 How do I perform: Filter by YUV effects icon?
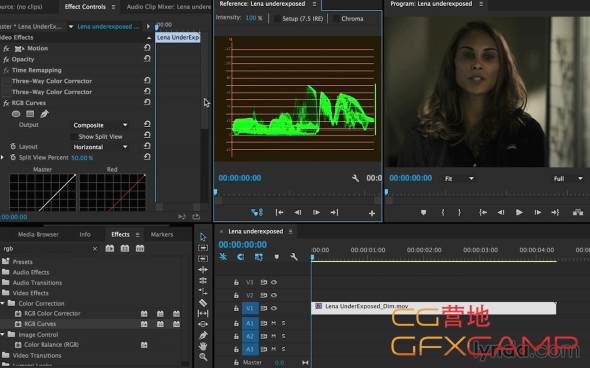[x=140, y=248]
